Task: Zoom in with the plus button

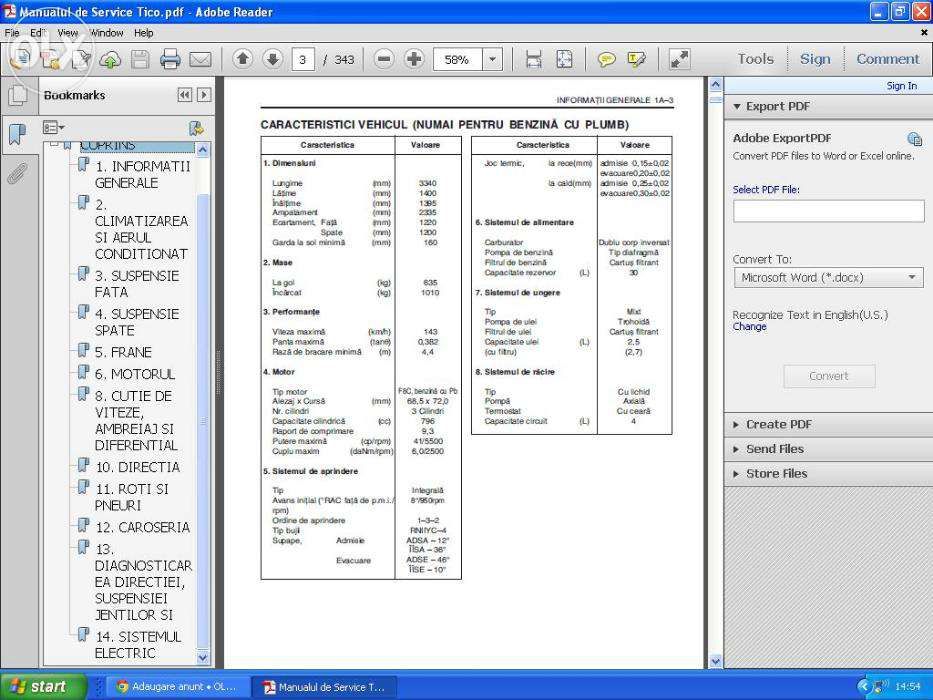Action: point(414,59)
